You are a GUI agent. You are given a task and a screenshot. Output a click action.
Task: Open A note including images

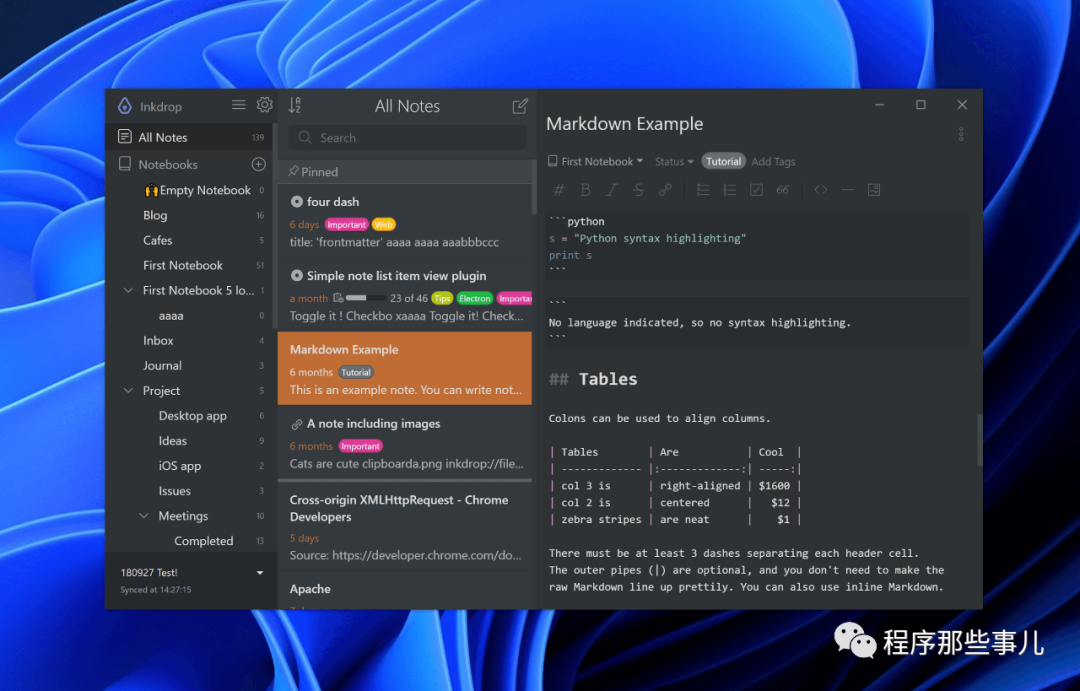click(x=405, y=442)
